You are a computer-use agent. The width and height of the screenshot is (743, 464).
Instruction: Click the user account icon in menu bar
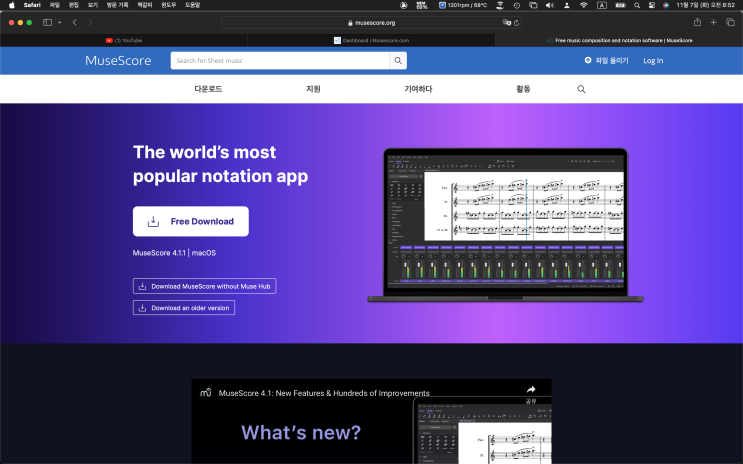pos(567,5)
